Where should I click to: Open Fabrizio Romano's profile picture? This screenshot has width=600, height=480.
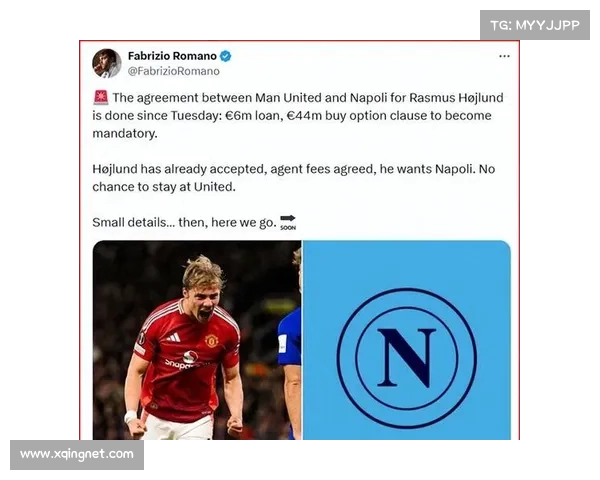106,63
